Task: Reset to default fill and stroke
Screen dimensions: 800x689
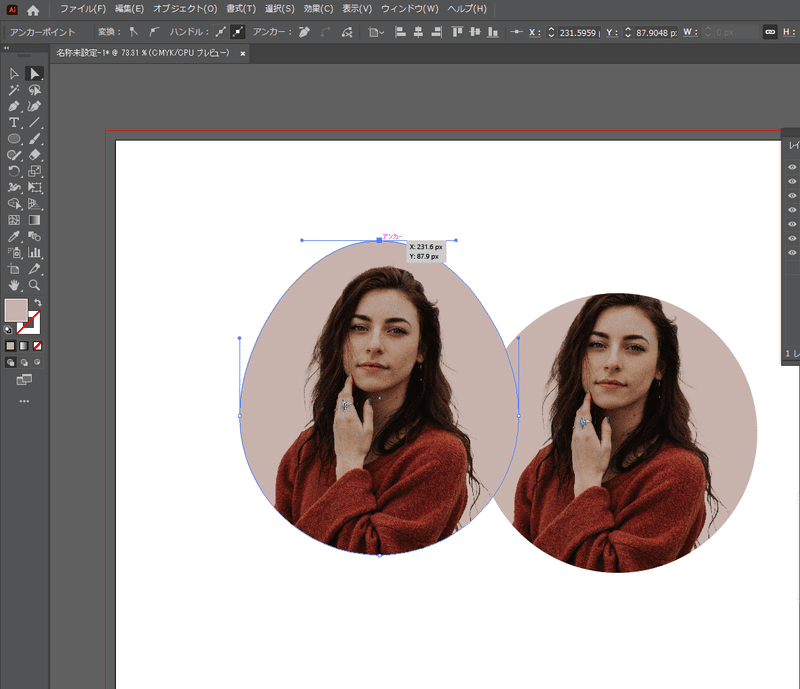Action: [x=8, y=330]
